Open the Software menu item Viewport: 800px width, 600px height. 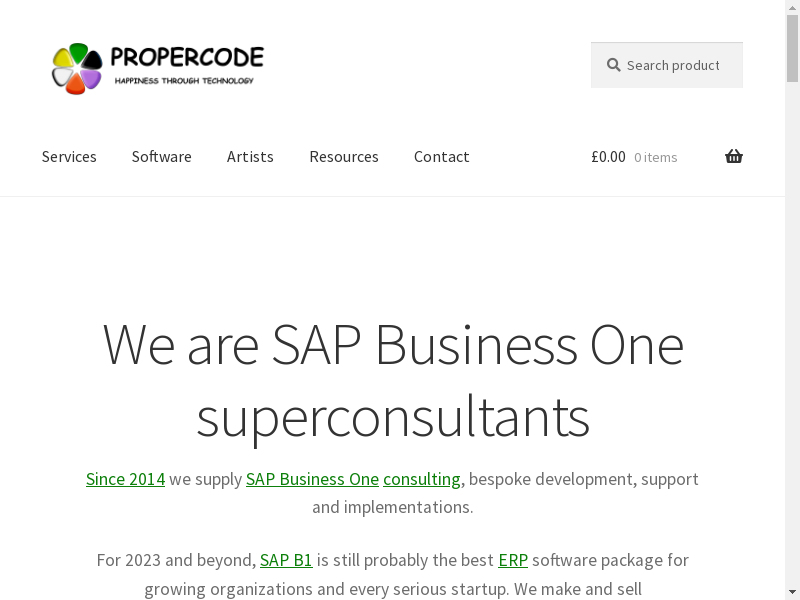[x=161, y=156]
